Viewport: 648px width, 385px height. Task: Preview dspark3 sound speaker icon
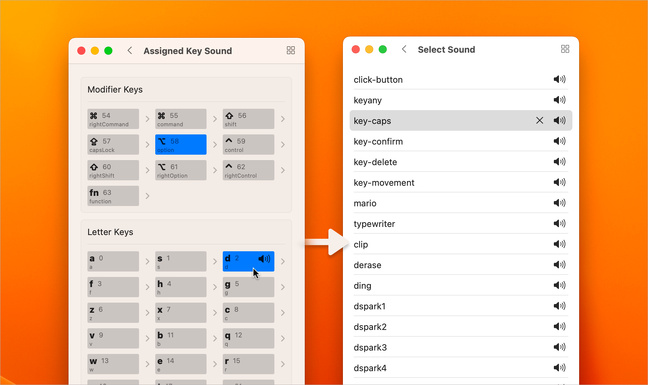click(x=560, y=347)
